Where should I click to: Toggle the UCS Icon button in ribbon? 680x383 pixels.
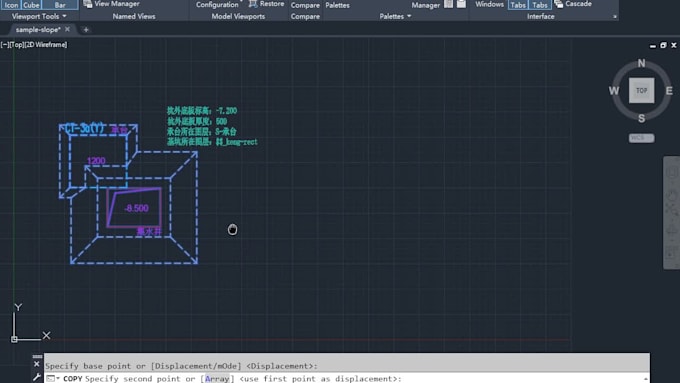pyautogui.click(x=11, y=5)
